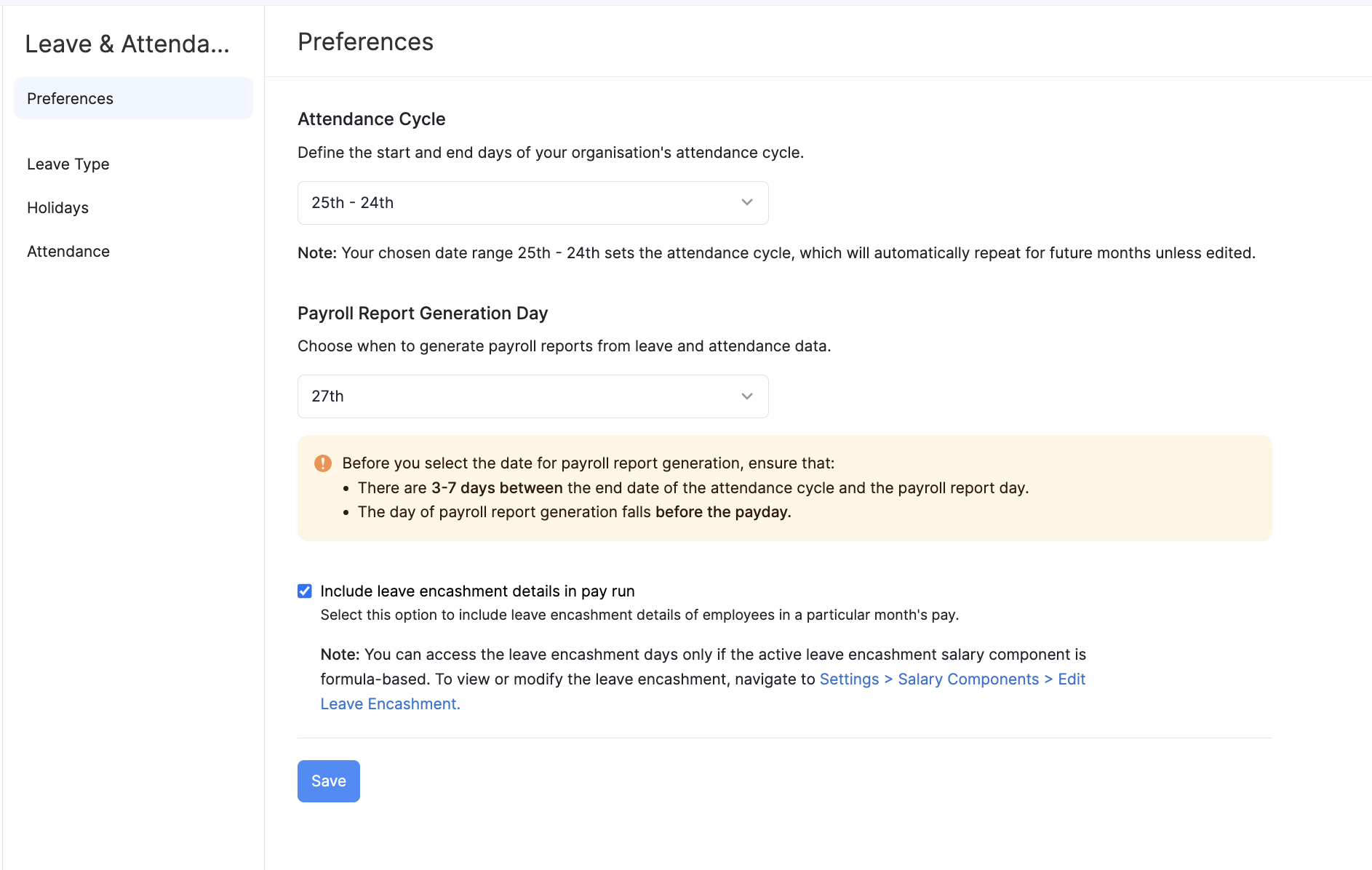Click the Attendance Cycle section heading
The height and width of the screenshot is (870, 1372).
point(371,119)
